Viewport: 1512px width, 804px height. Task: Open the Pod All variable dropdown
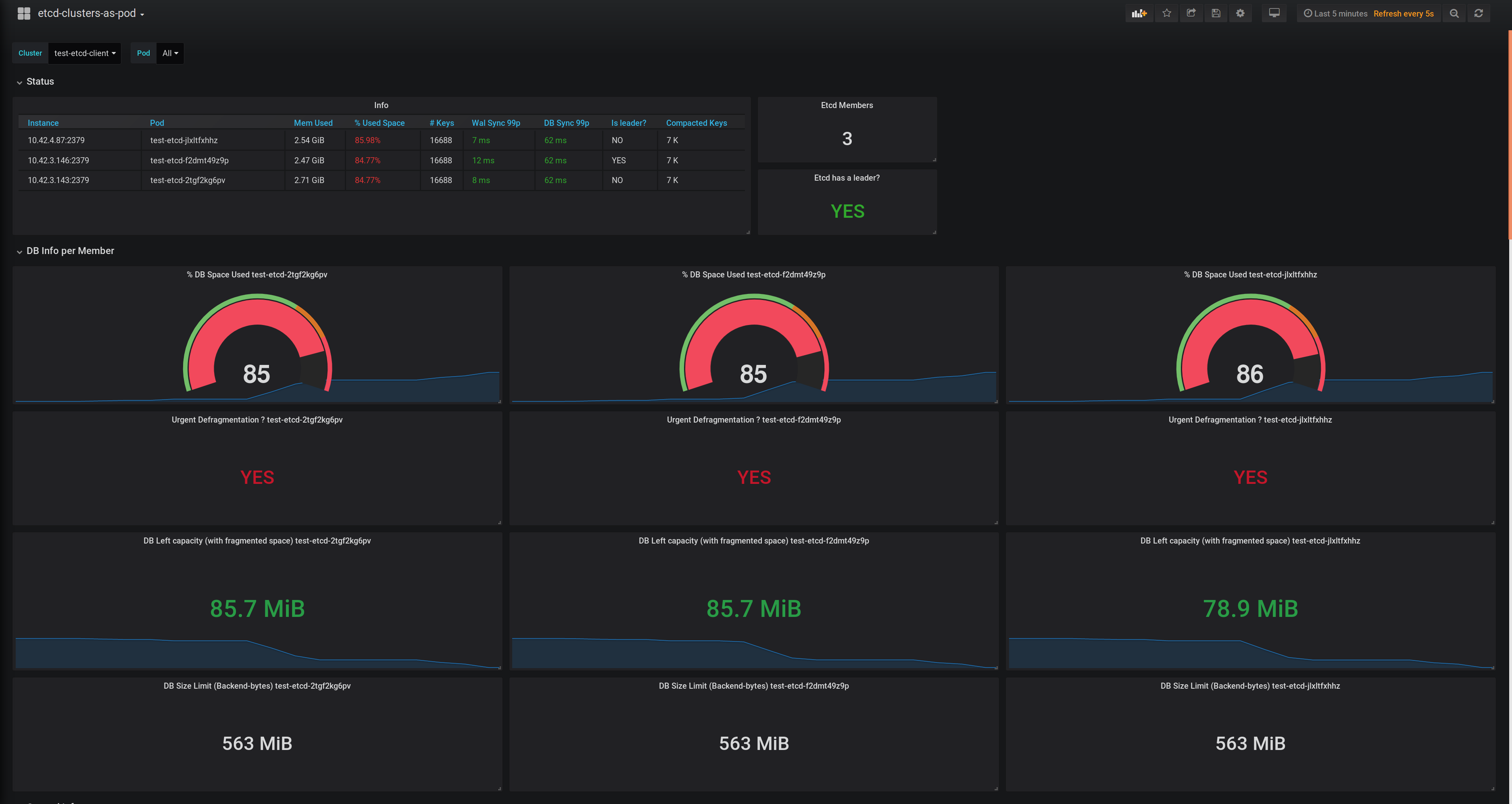(170, 53)
